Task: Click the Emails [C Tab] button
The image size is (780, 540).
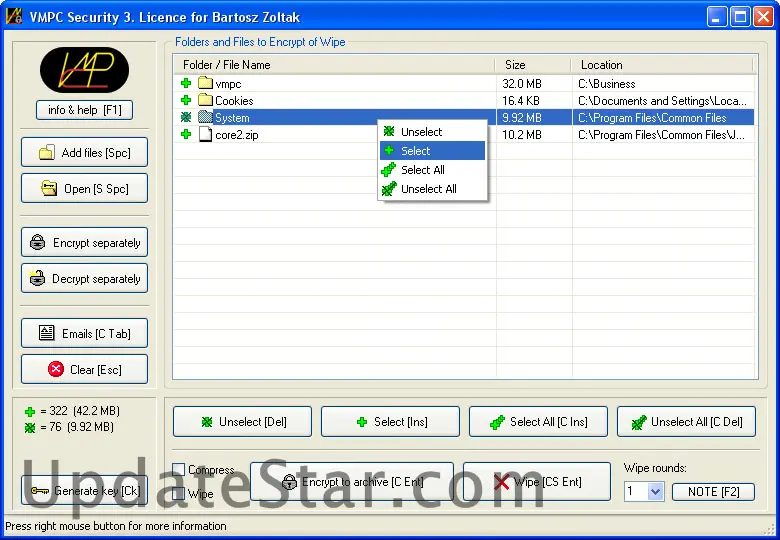Action: (84, 334)
